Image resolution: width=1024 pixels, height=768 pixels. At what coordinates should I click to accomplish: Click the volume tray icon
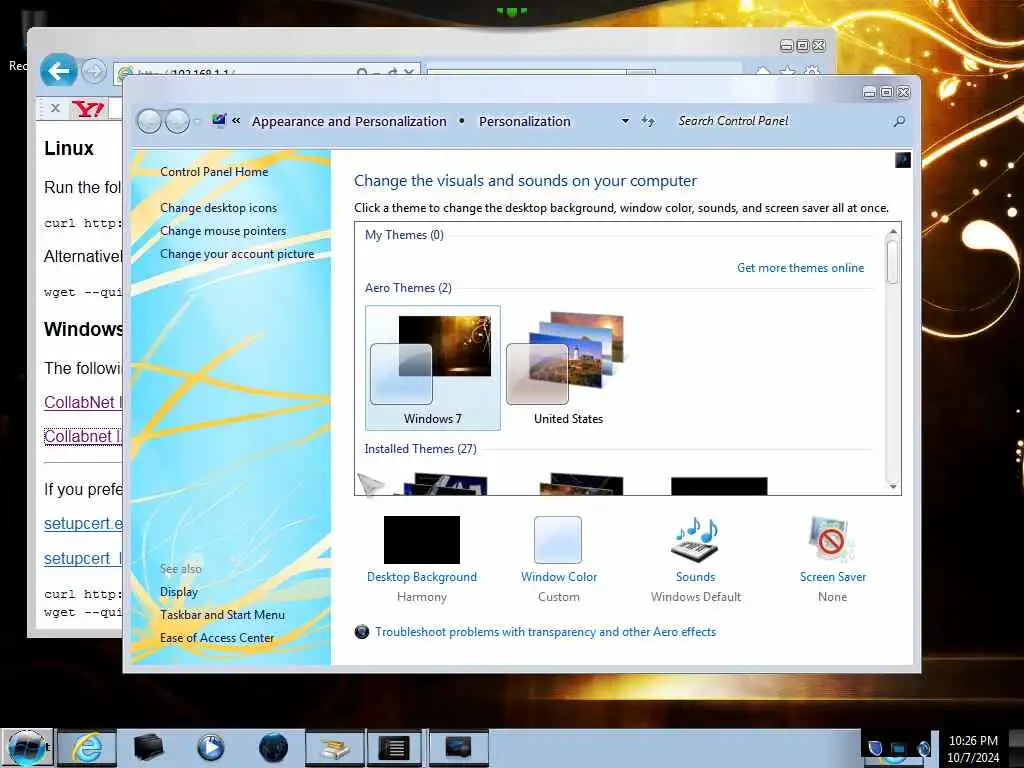click(x=923, y=748)
